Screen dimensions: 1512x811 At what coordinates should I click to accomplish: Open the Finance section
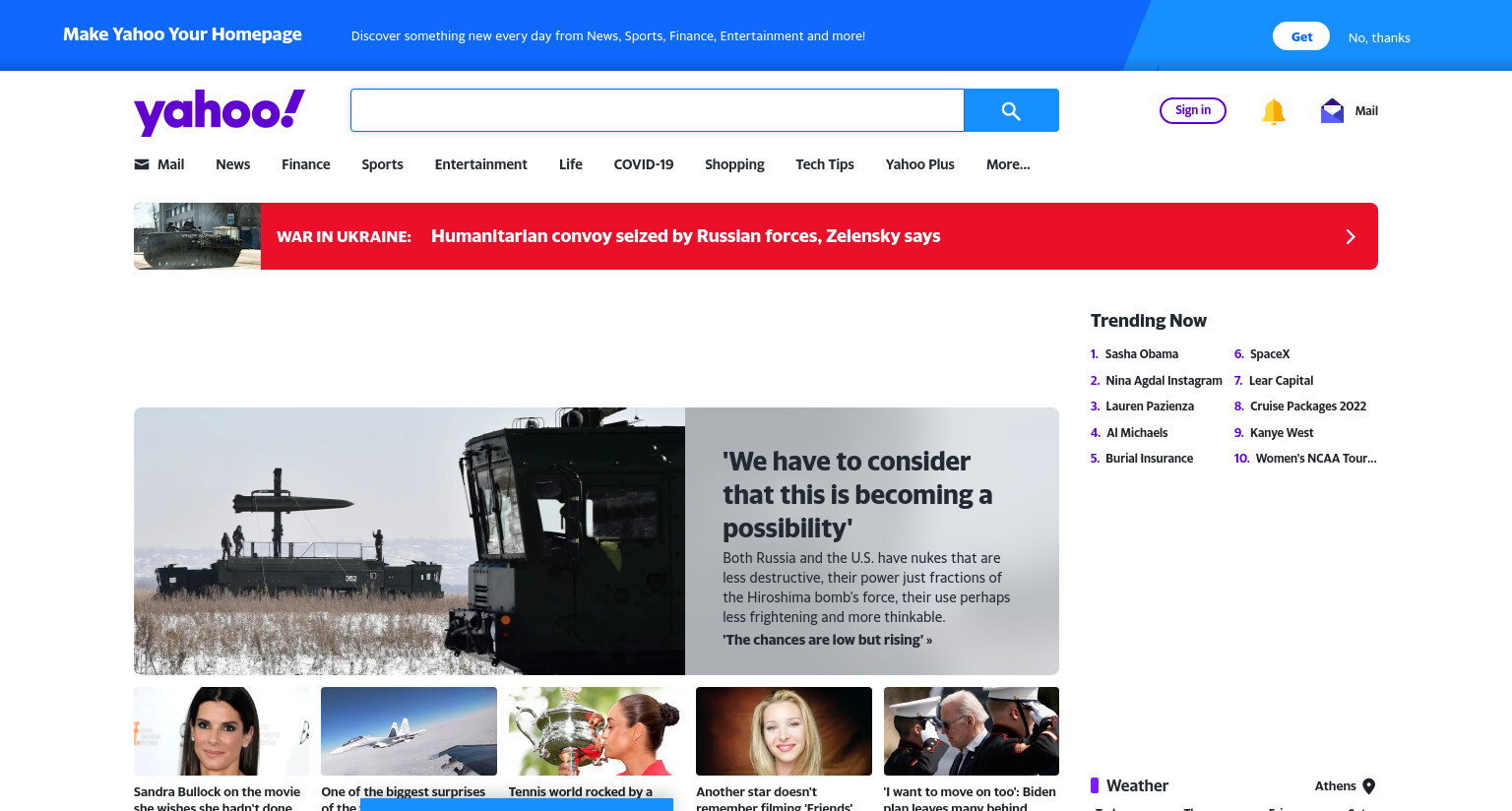(306, 164)
